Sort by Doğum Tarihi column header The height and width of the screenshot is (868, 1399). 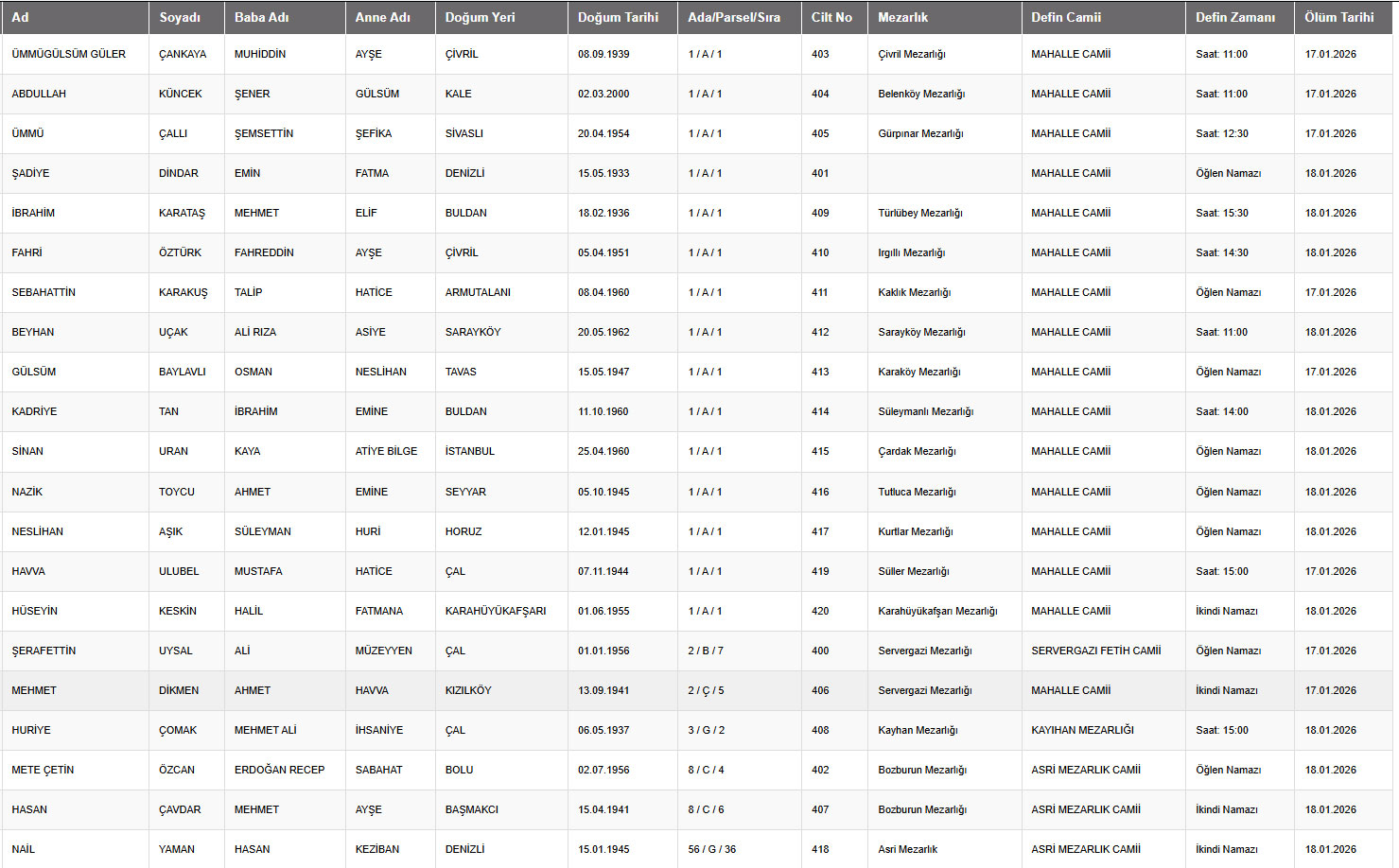618,17
